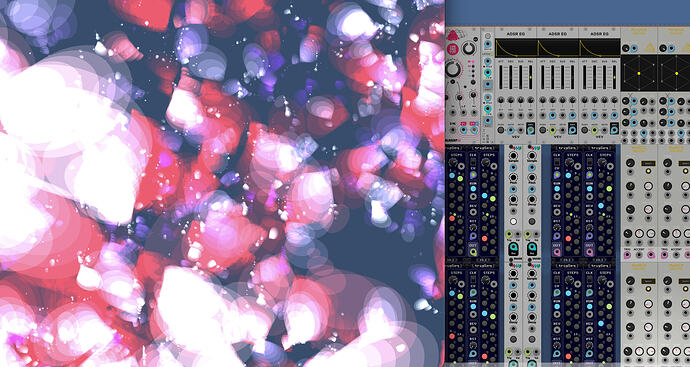Click the REL knob under the rightmost ADSR EG sliders
The width and height of the screenshot is (690, 367).
coord(614,100)
